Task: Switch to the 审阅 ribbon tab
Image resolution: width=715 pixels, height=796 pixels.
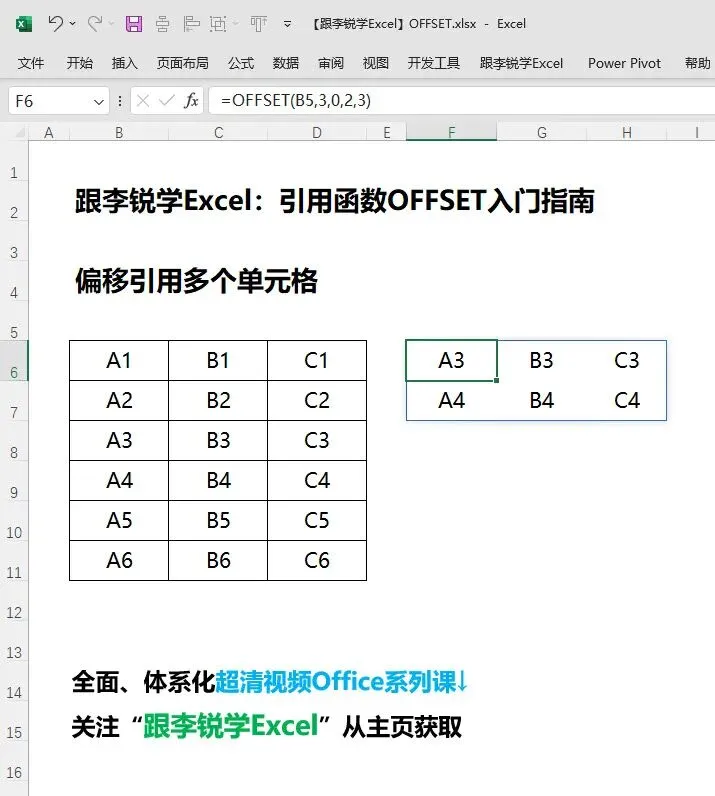Action: click(331, 63)
